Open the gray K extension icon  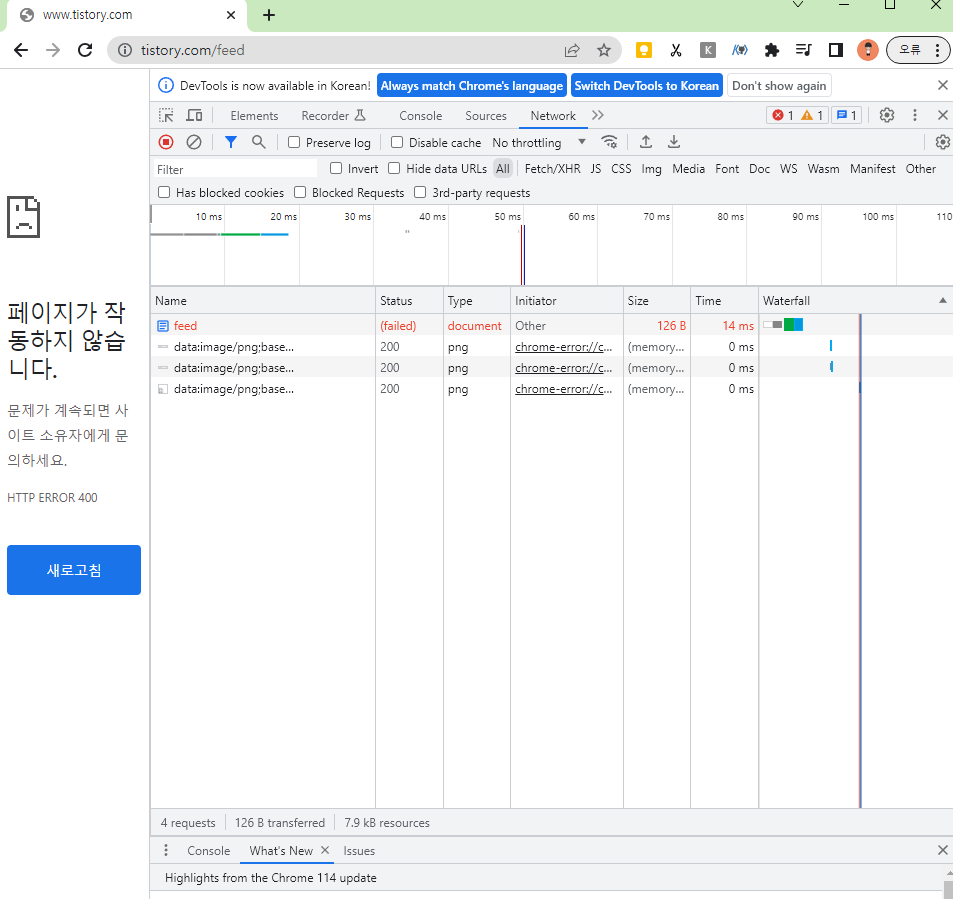pos(707,50)
